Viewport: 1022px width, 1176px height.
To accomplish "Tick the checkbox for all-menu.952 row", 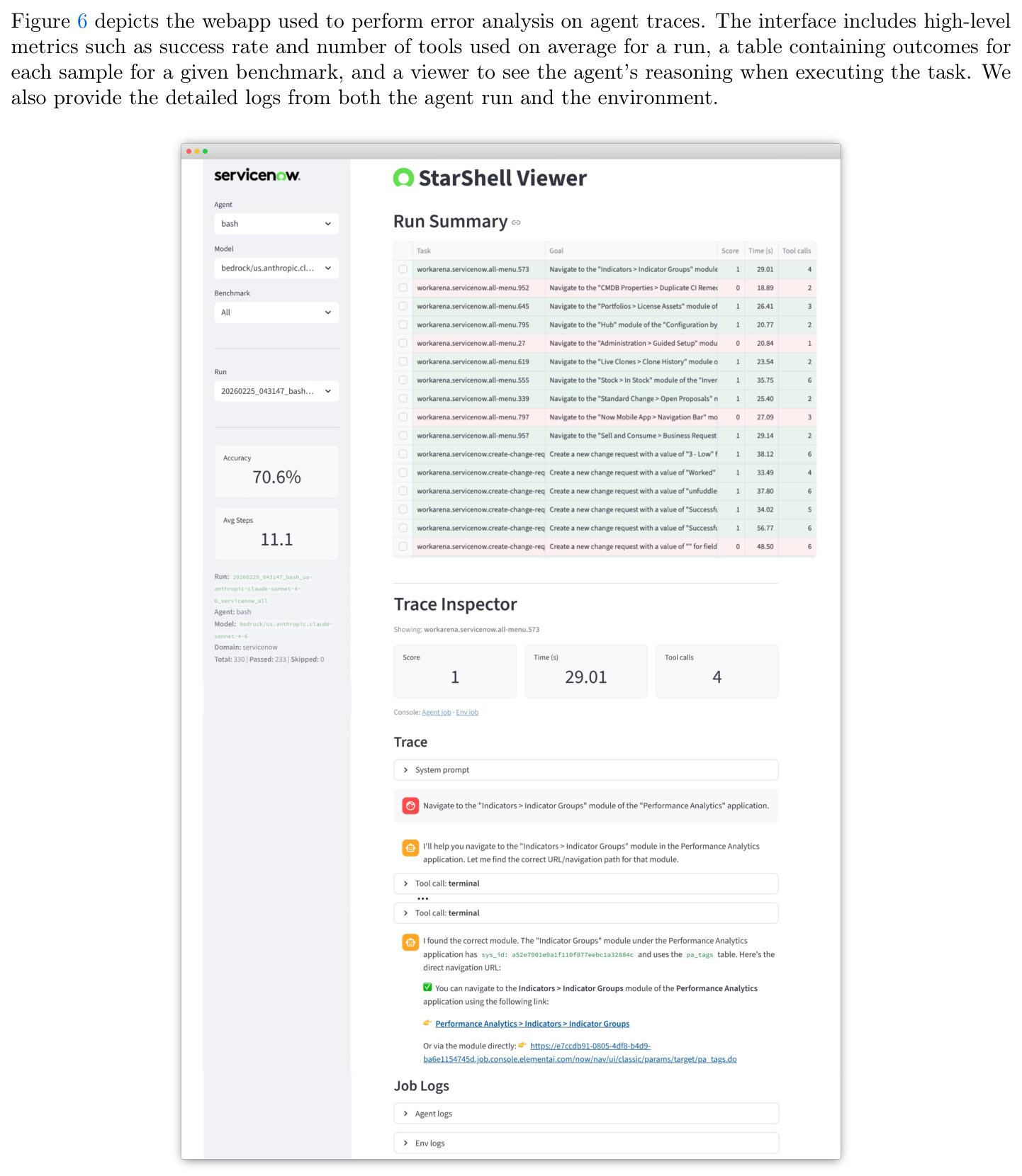I will pyautogui.click(x=403, y=288).
